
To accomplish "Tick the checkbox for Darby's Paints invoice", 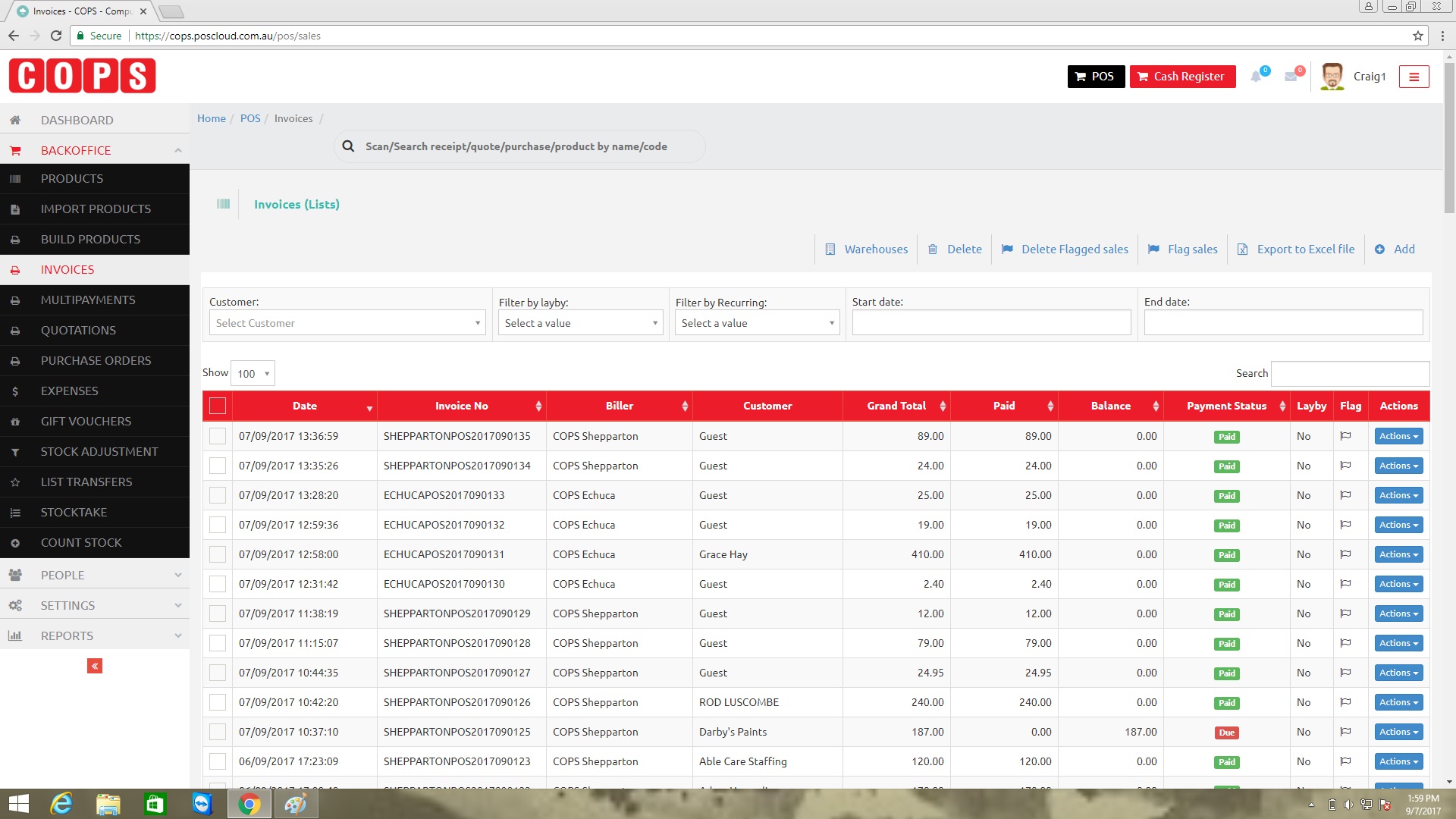I will pyautogui.click(x=218, y=732).
